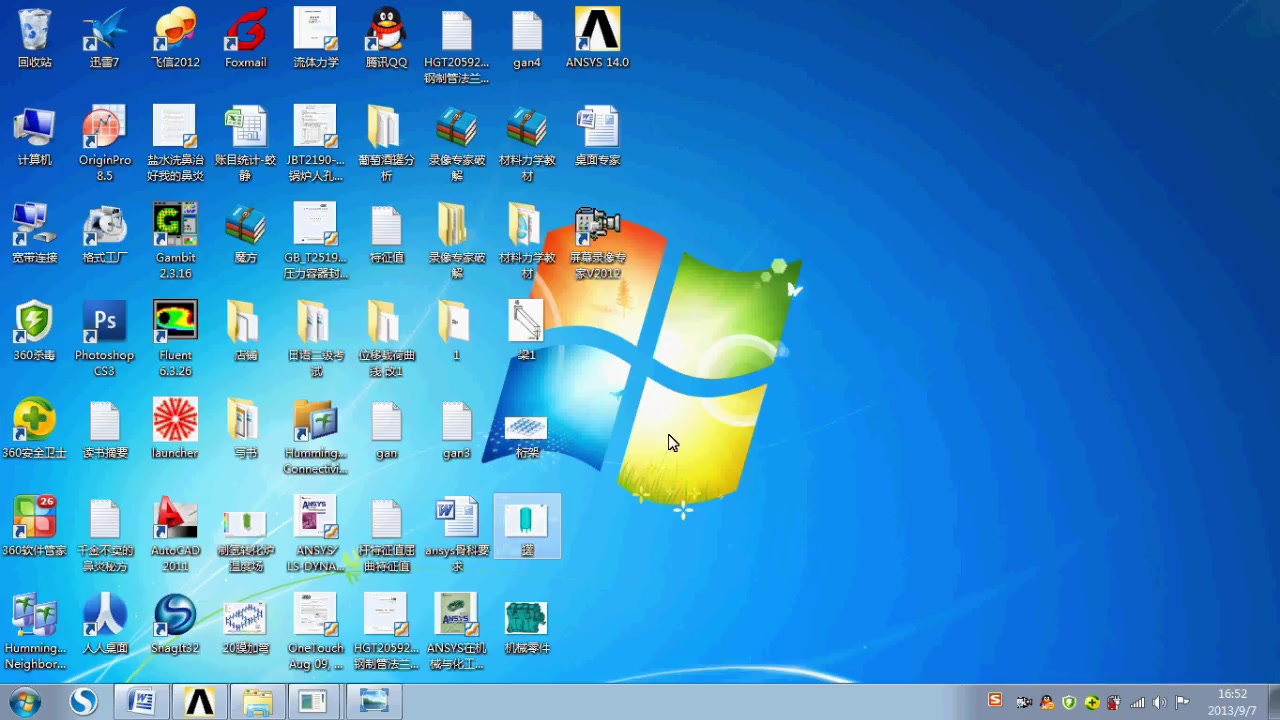1280x720 pixels.
Task: Open the launcher red starburst icon
Action: click(175, 430)
